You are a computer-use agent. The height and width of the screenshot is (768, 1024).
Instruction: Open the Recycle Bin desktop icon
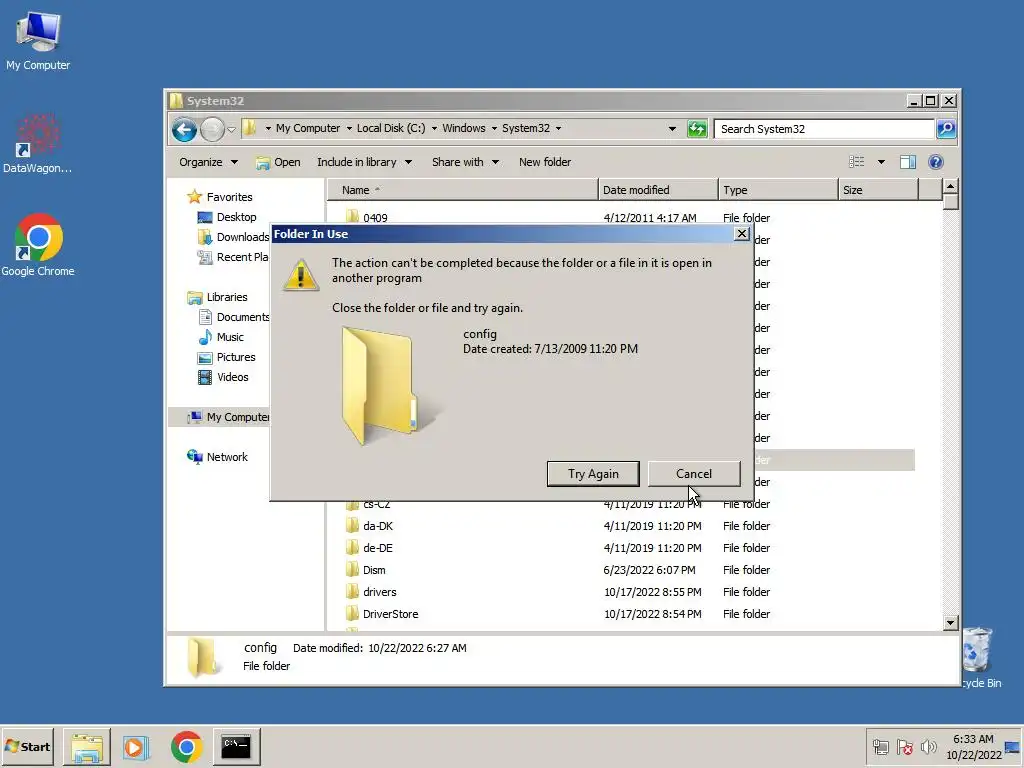tap(978, 658)
